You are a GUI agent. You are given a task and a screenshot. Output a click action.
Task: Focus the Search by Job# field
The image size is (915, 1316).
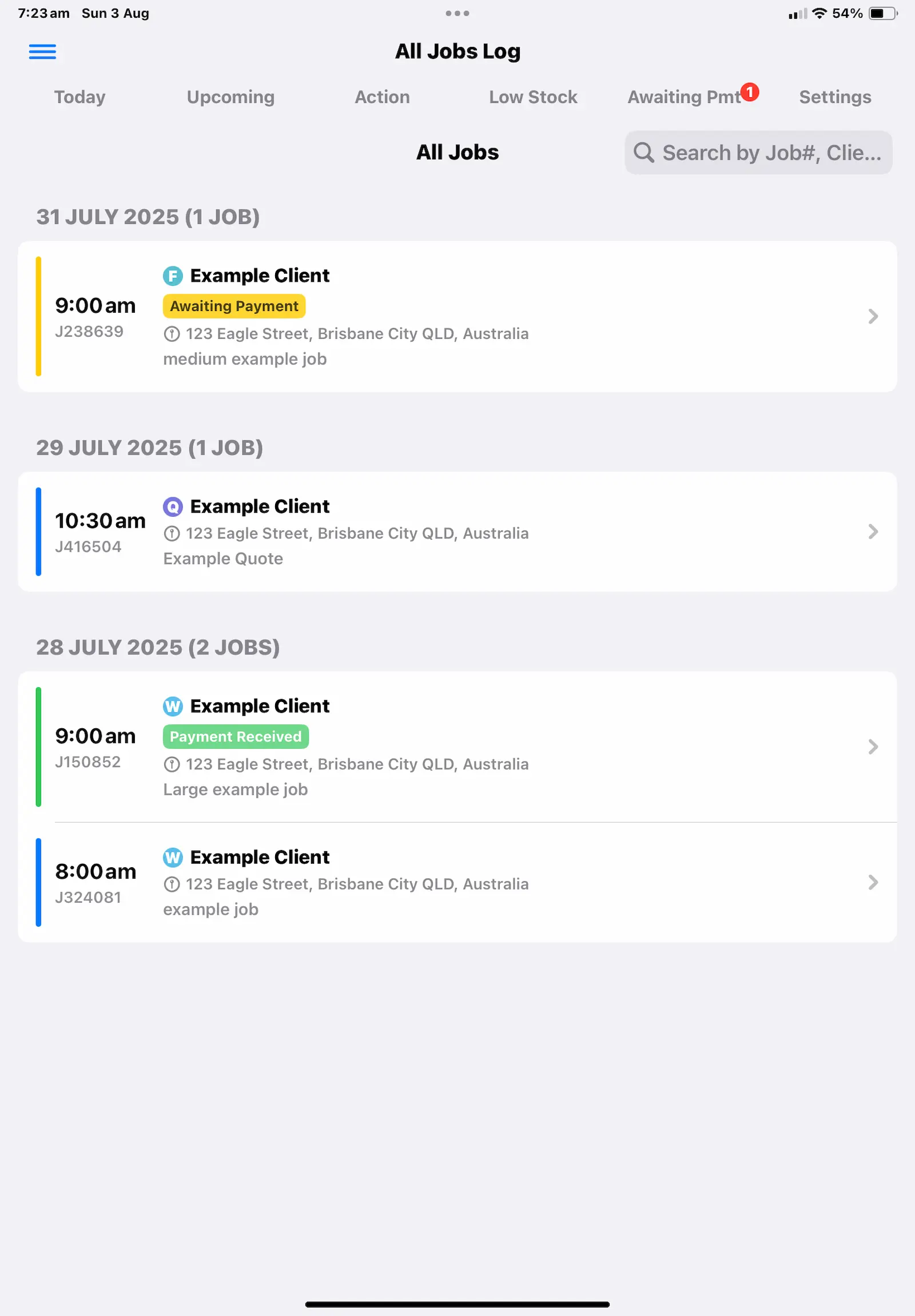pos(771,153)
